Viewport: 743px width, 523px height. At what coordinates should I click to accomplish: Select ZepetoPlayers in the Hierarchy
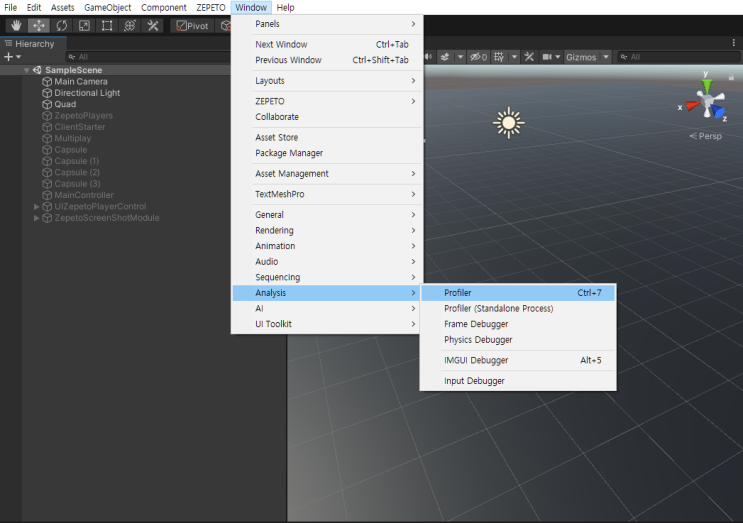point(83,116)
